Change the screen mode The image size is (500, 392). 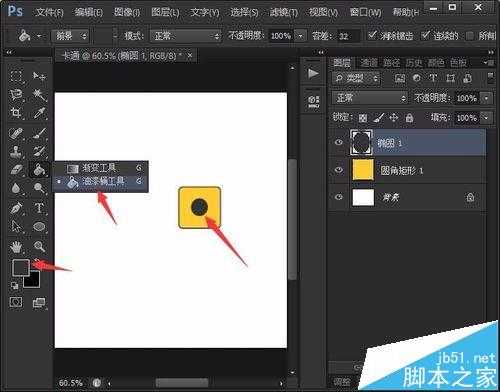coord(39,302)
